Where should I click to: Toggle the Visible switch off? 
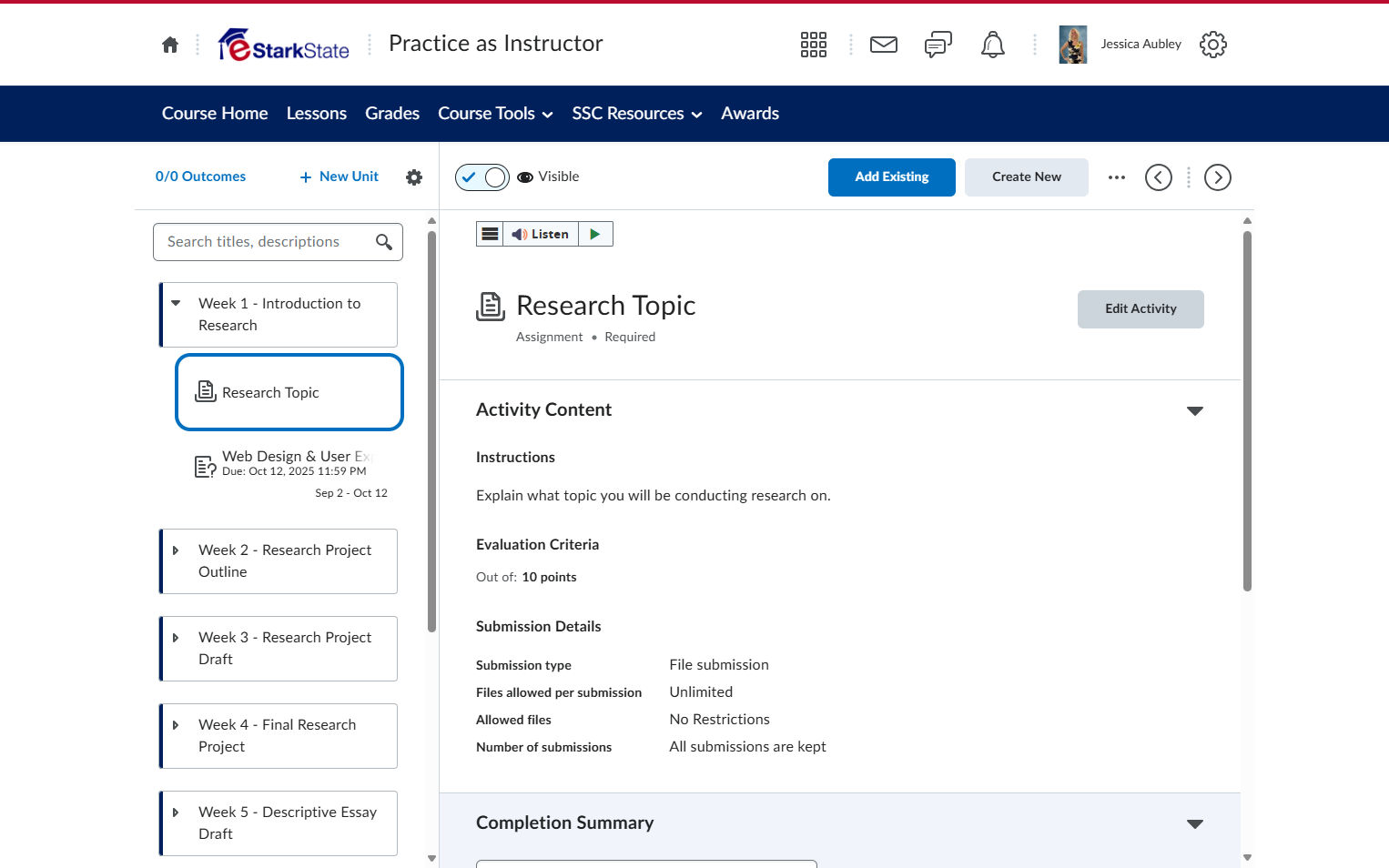pyautogui.click(x=482, y=177)
